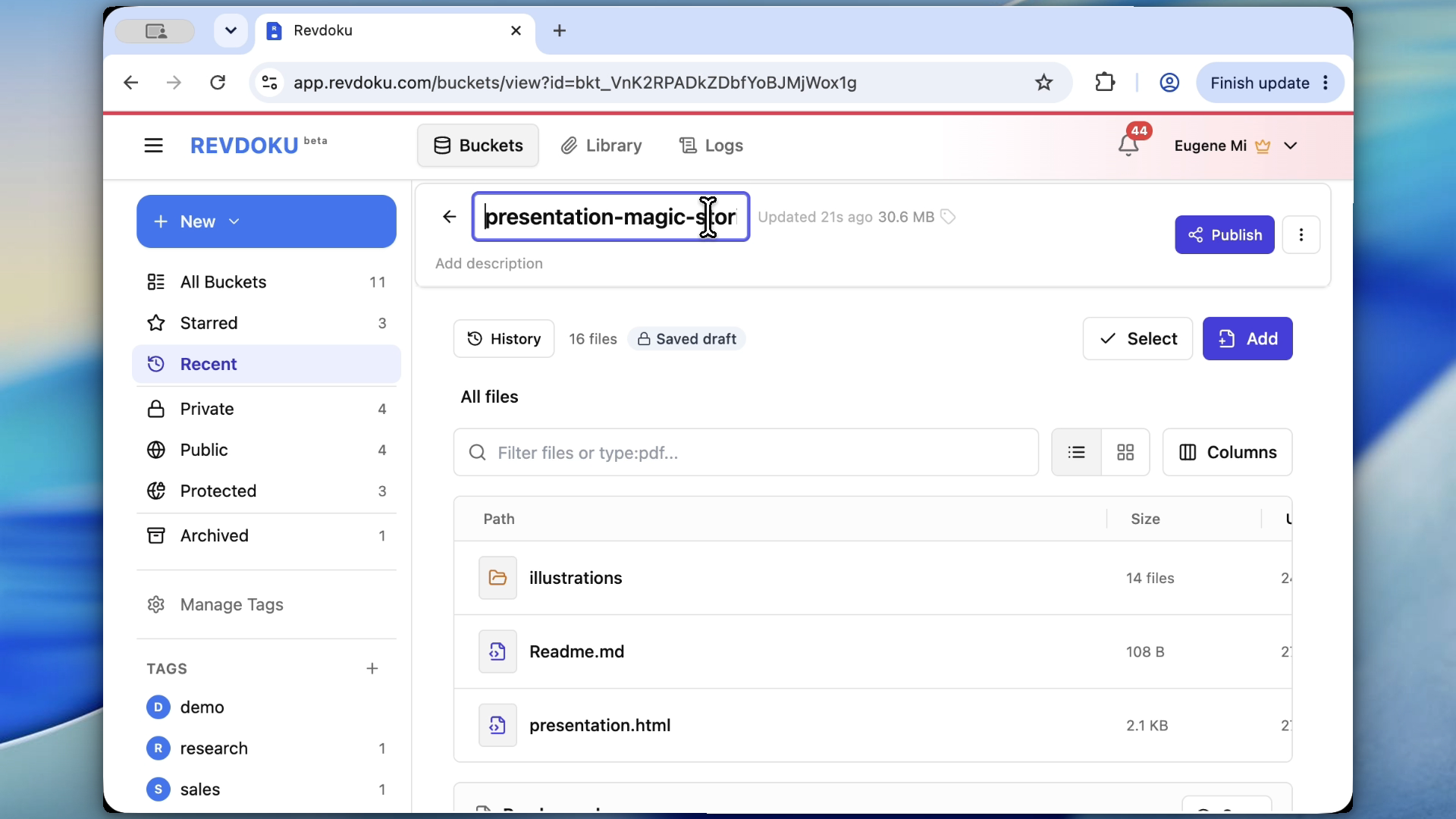Click the tag icon next to 30.6 MB
1456x819 pixels.
pyautogui.click(x=948, y=217)
